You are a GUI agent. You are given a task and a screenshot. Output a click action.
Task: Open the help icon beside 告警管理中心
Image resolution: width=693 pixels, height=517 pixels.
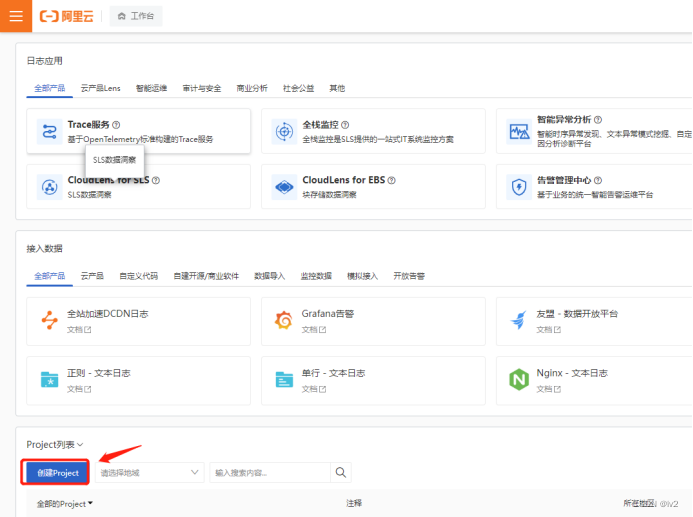(598, 180)
